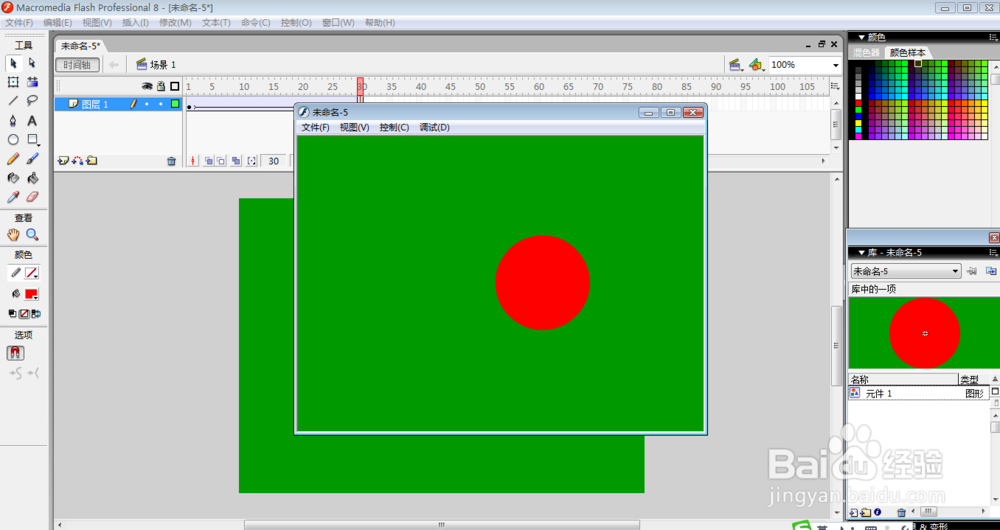Open the color panel options menu
The width and height of the screenshot is (1000, 530).
click(993, 38)
